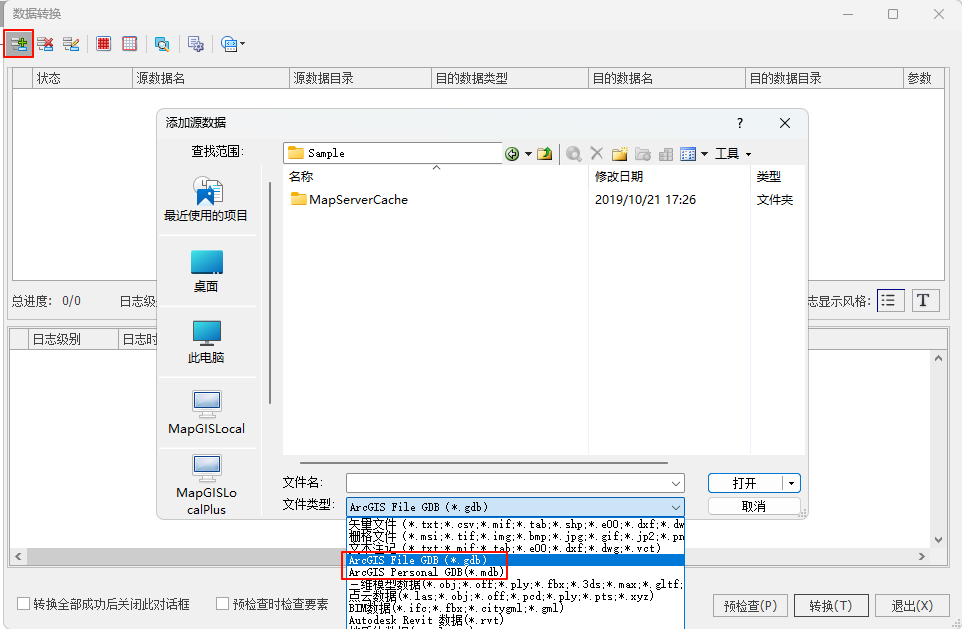Choose ArcGIS Personal GDB(*.mdb) option
962x629 pixels.
[515, 573]
